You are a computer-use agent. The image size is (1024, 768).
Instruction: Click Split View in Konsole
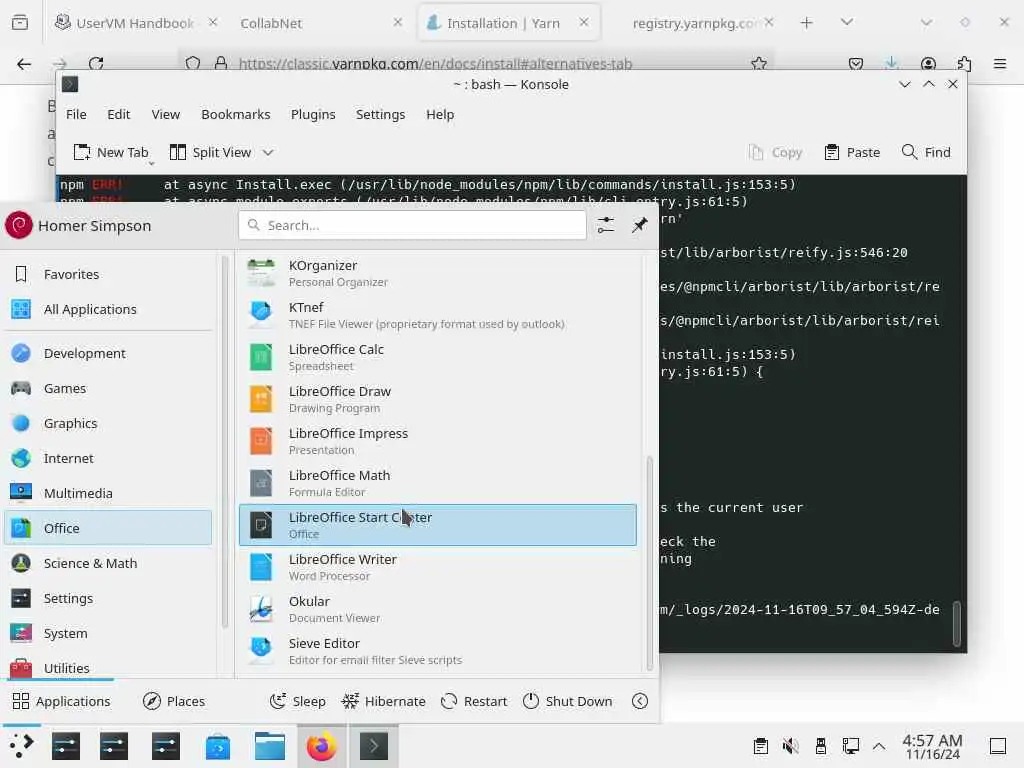pyautogui.click(x=210, y=152)
